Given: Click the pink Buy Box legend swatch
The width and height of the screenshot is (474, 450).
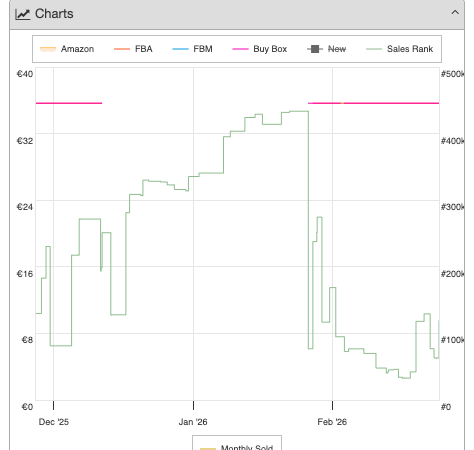Looking at the screenshot, I should click(x=240, y=49).
